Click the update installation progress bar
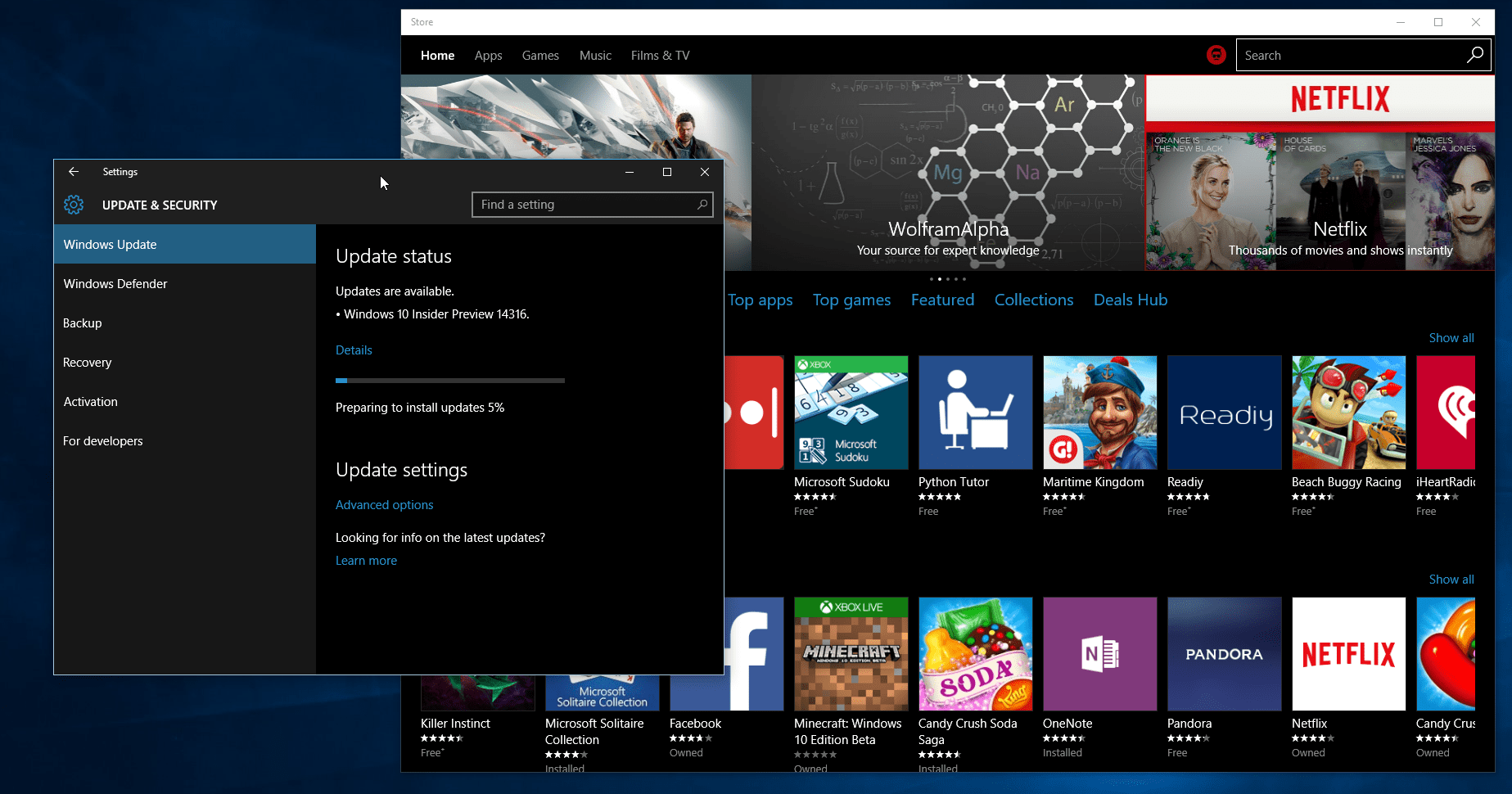The width and height of the screenshot is (1512, 794). pyautogui.click(x=449, y=380)
